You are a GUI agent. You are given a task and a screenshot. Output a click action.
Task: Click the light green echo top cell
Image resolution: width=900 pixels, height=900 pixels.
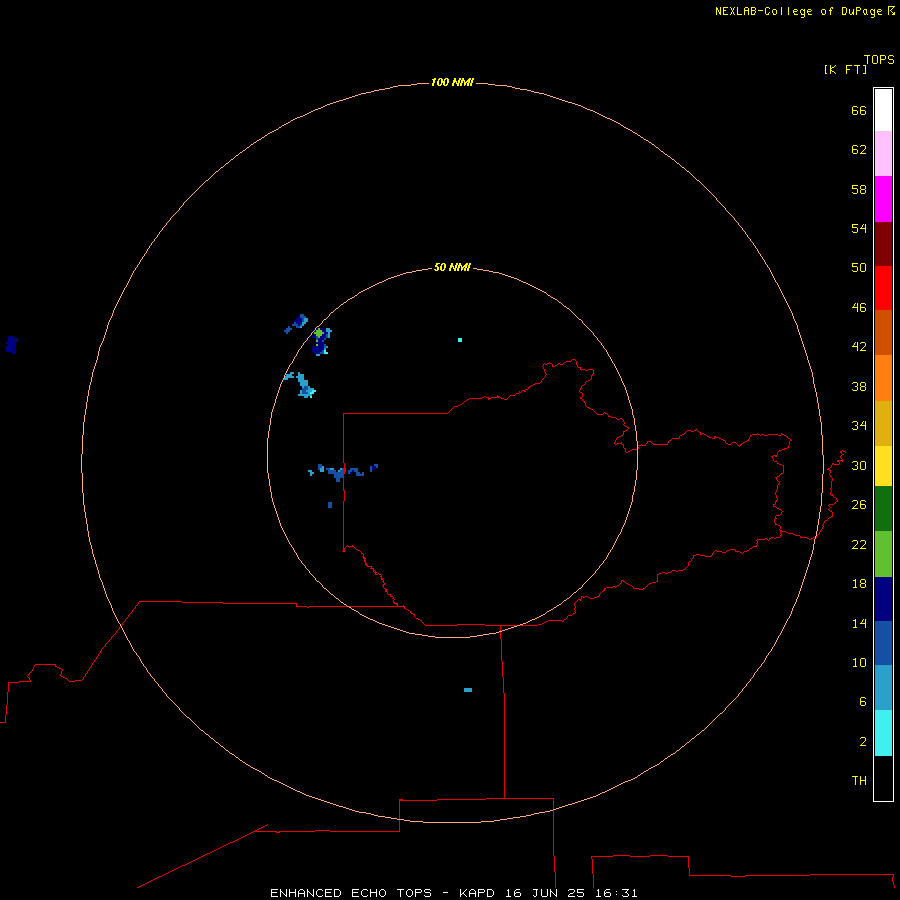(319, 332)
